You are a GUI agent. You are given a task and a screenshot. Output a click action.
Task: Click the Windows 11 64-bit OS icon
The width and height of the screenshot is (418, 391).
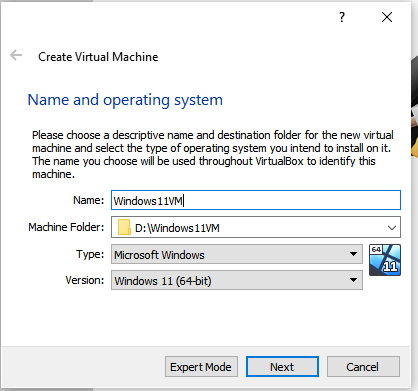[385, 260]
